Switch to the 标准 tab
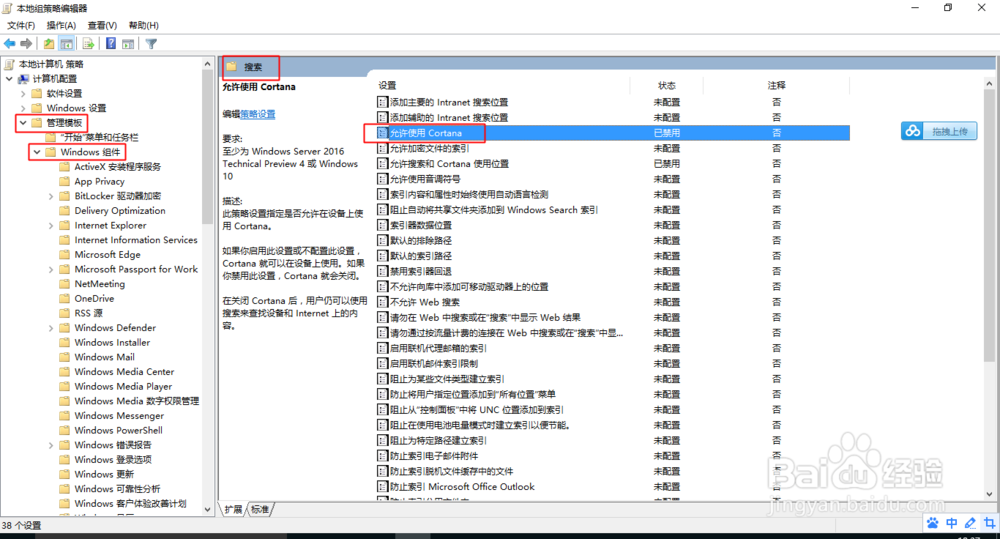 pos(260,509)
